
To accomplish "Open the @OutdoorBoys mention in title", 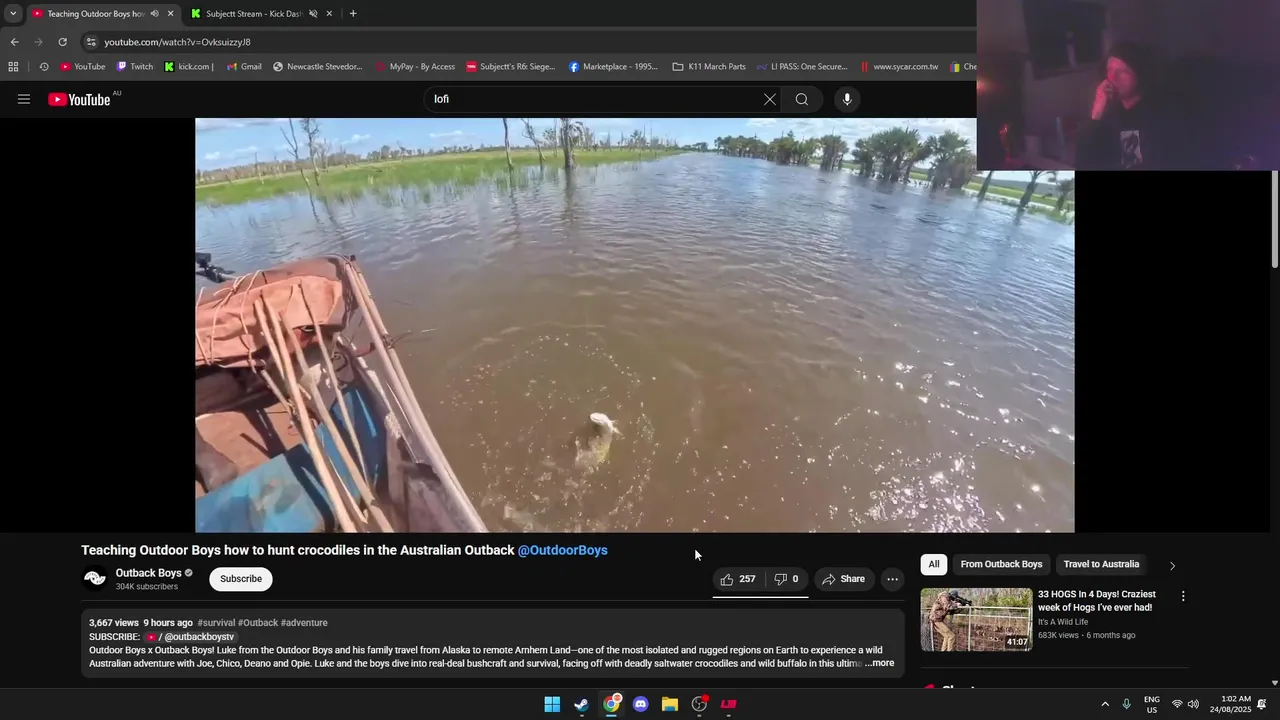I will [x=562, y=550].
